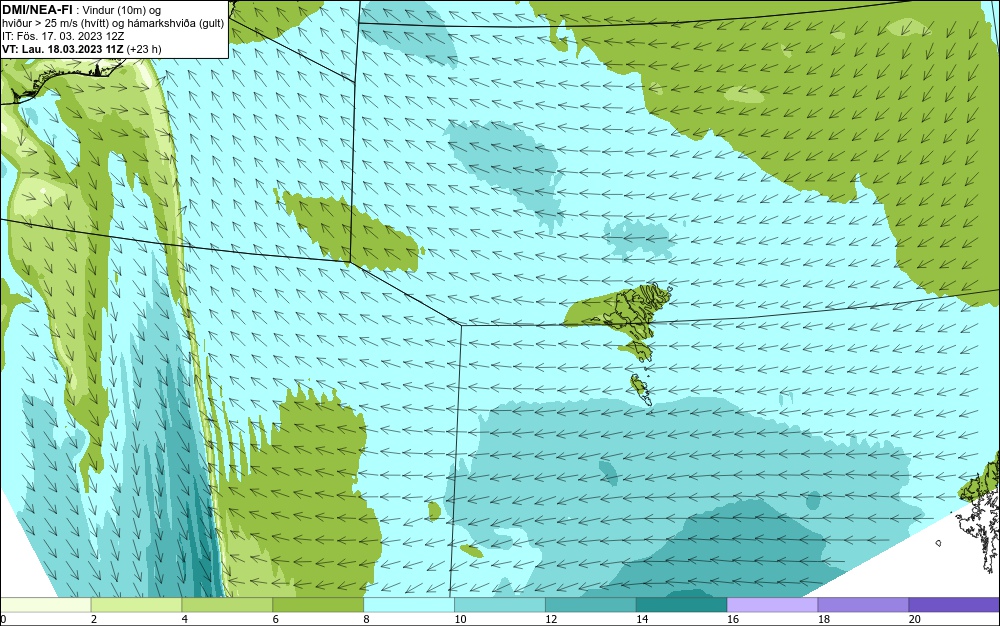1000x626 pixels.
Task: Click the dark violet swatch above 20
Action: [954, 604]
